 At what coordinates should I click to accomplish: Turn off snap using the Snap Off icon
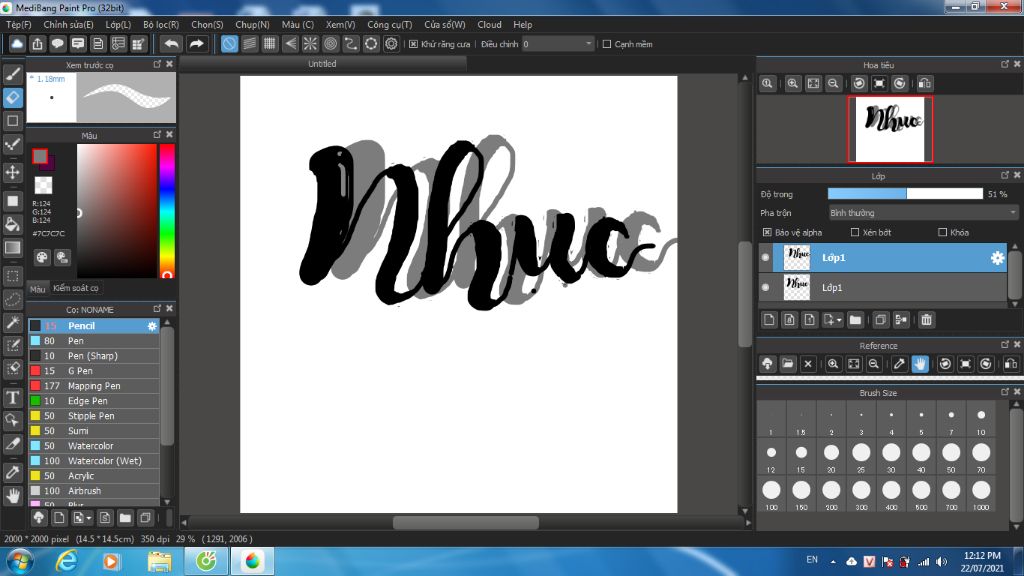coord(229,44)
